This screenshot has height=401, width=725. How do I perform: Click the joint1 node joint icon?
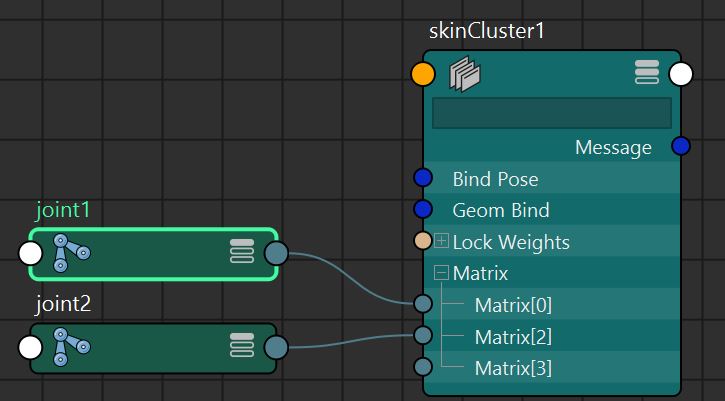(71, 253)
